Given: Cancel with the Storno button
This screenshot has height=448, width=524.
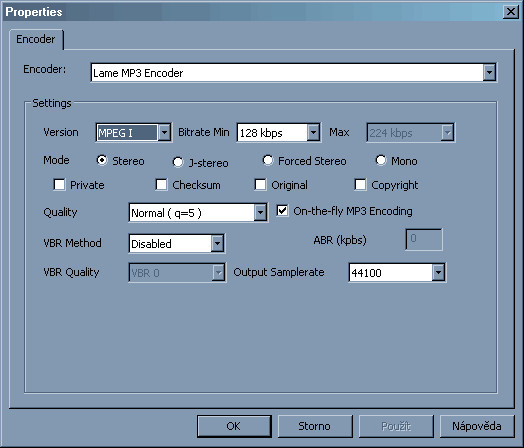Looking at the screenshot, I should (x=315, y=426).
